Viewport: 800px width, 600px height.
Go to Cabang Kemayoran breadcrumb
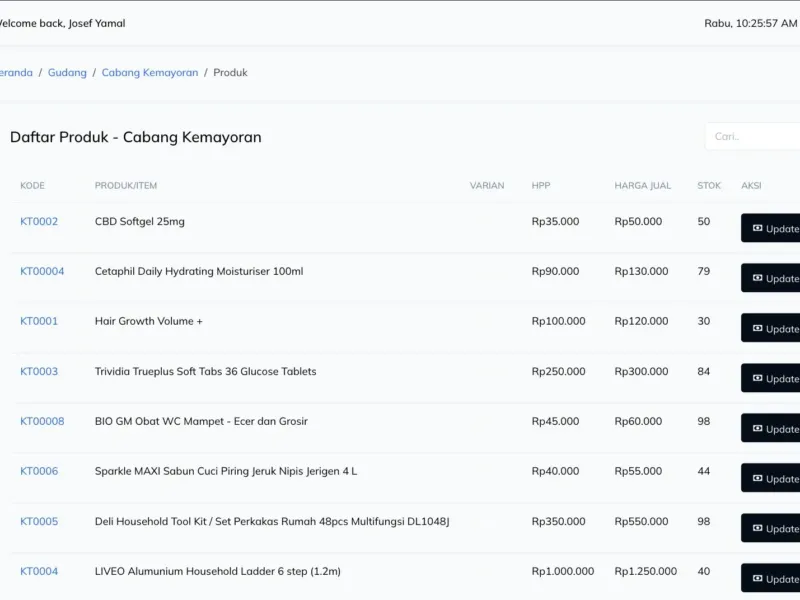point(150,73)
